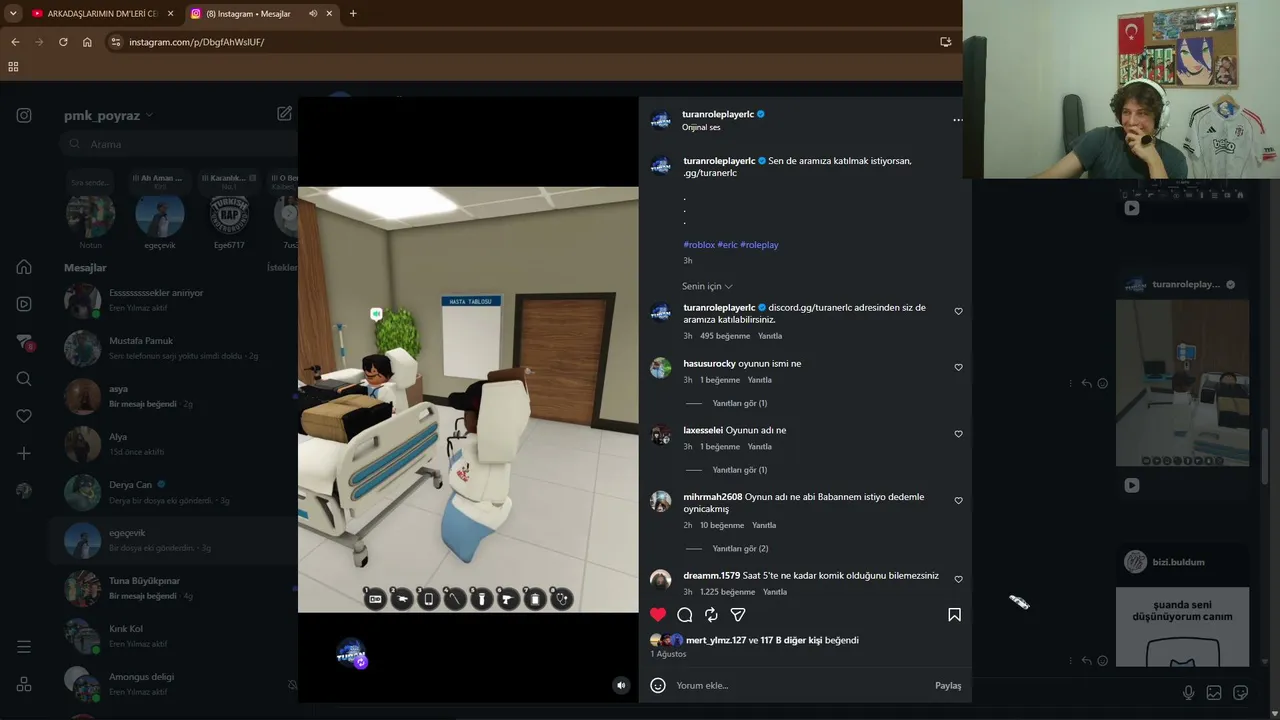Open Messages with notification badge

coord(25,342)
